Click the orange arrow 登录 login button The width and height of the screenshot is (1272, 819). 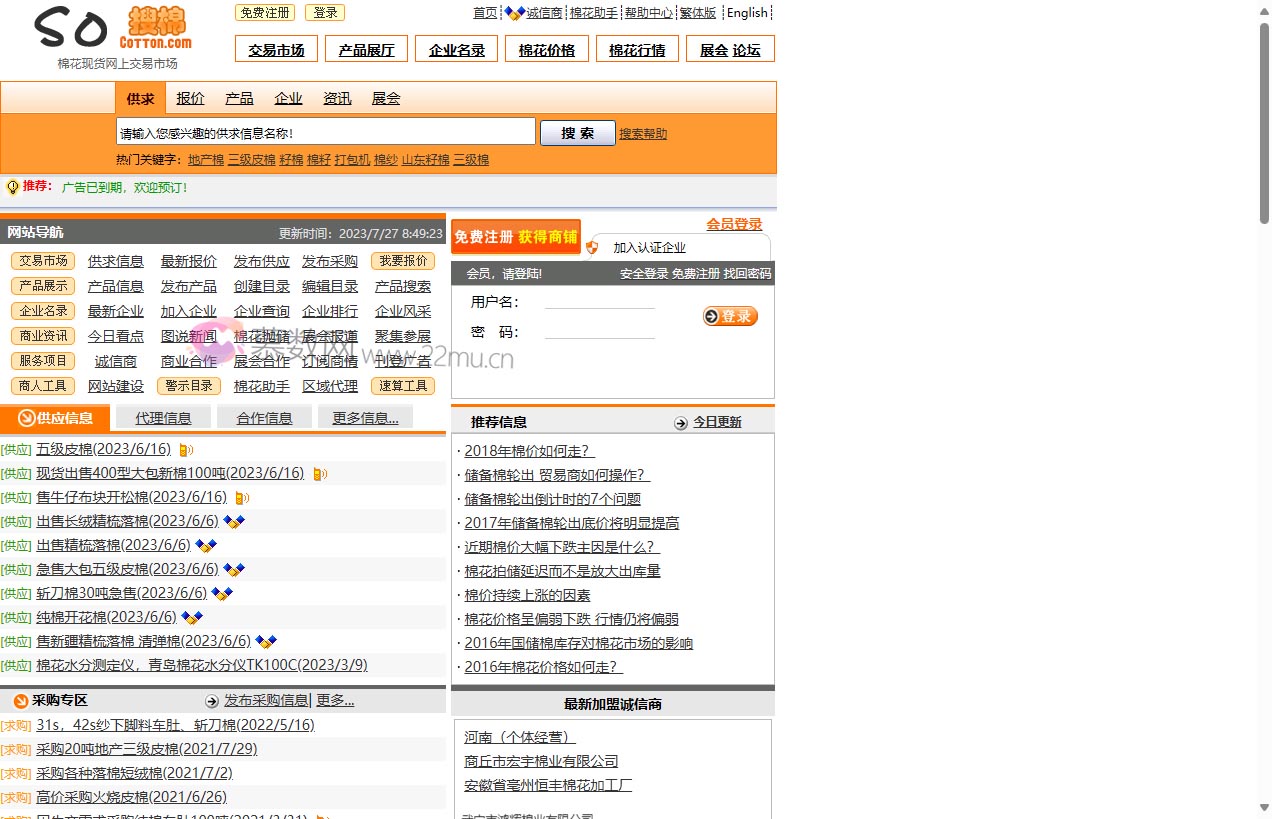[x=731, y=316]
